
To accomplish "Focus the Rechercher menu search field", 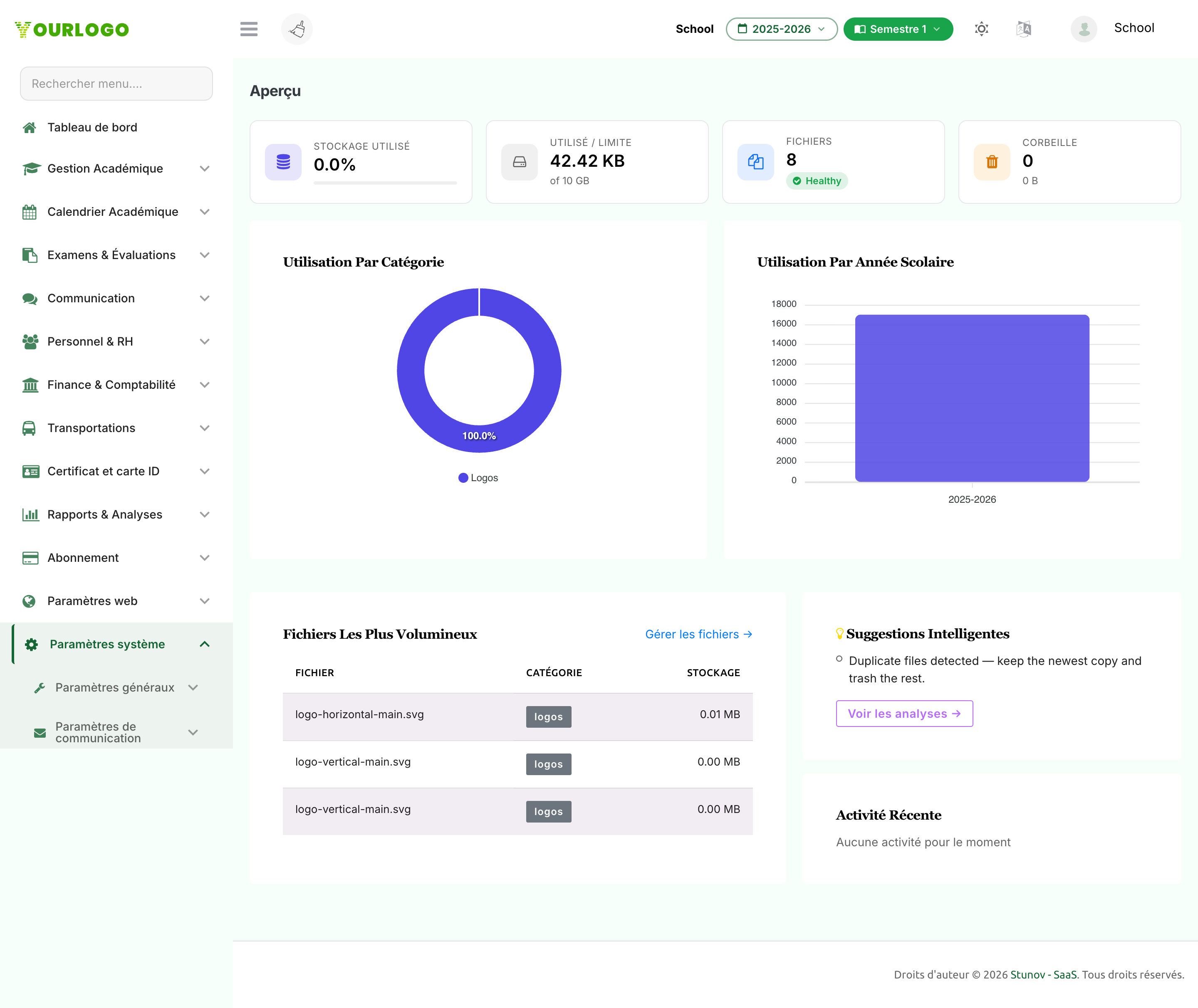I will pyautogui.click(x=116, y=84).
